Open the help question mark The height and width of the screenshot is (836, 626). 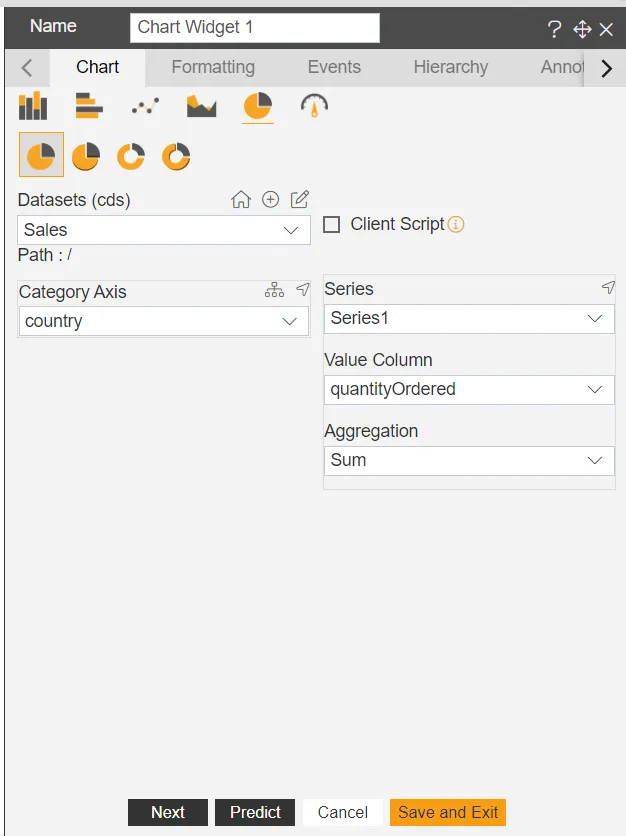click(555, 29)
